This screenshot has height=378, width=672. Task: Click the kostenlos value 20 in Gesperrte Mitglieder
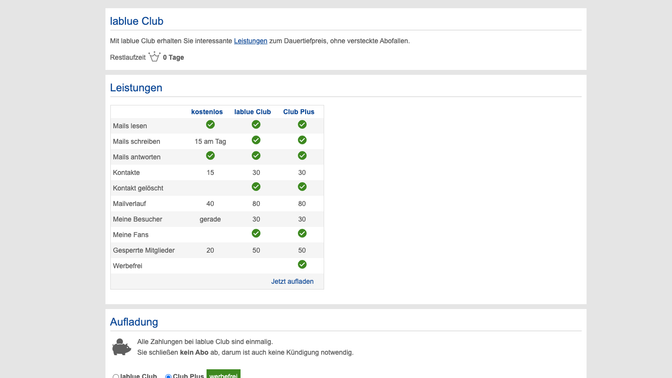coord(210,250)
